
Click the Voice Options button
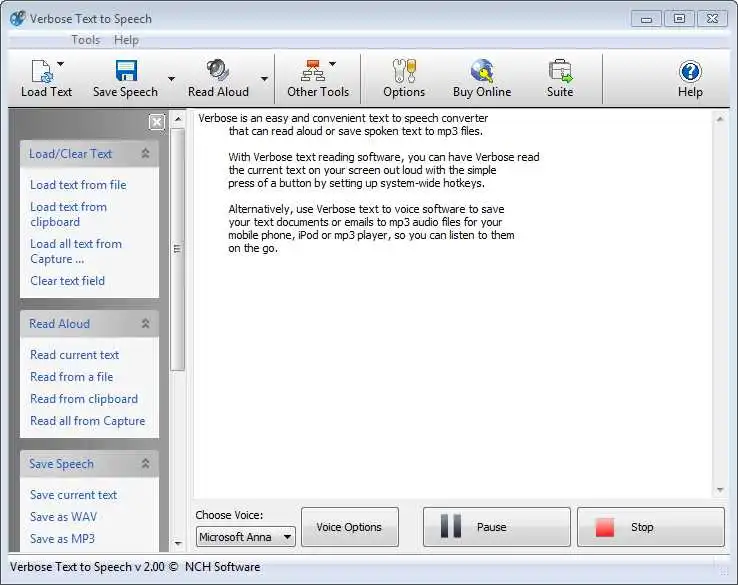pos(350,527)
